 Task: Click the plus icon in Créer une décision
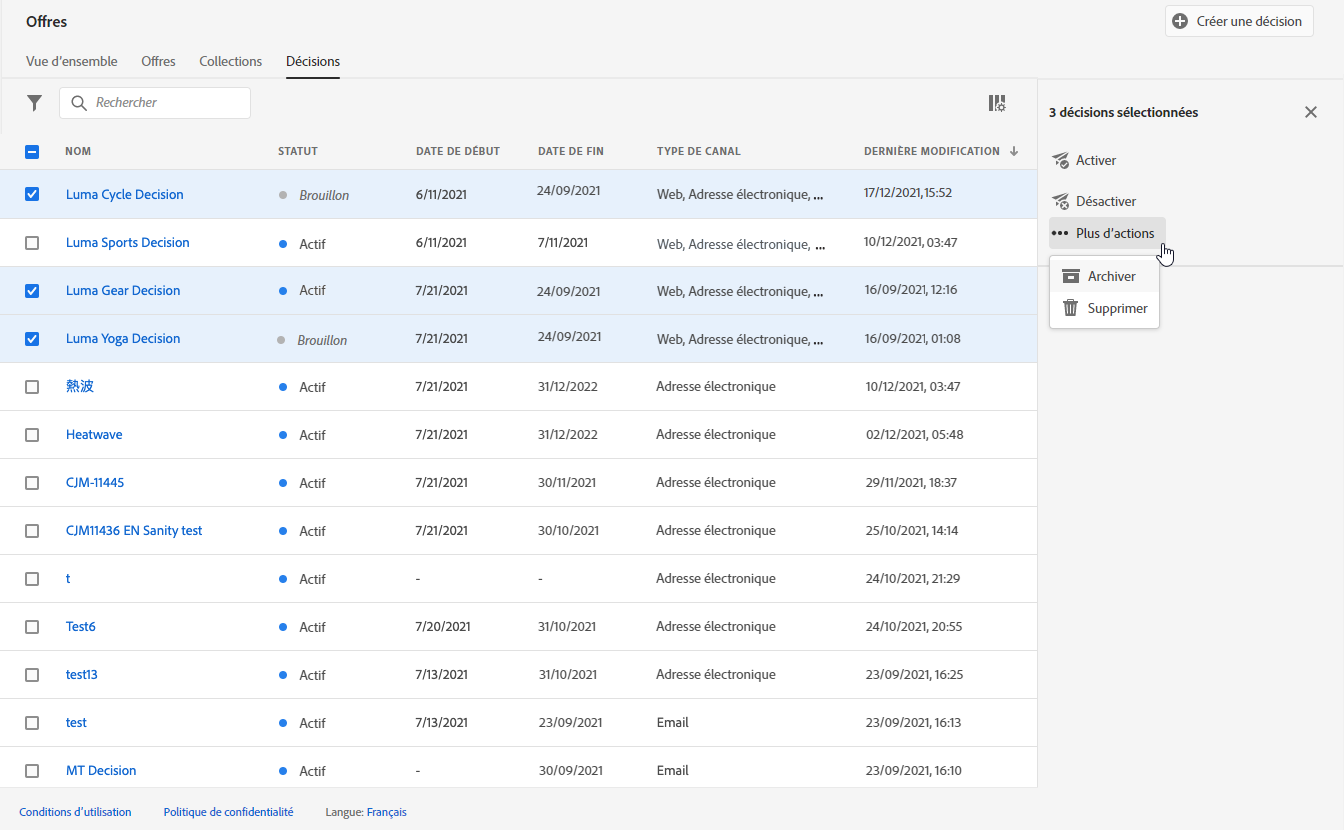(1180, 21)
